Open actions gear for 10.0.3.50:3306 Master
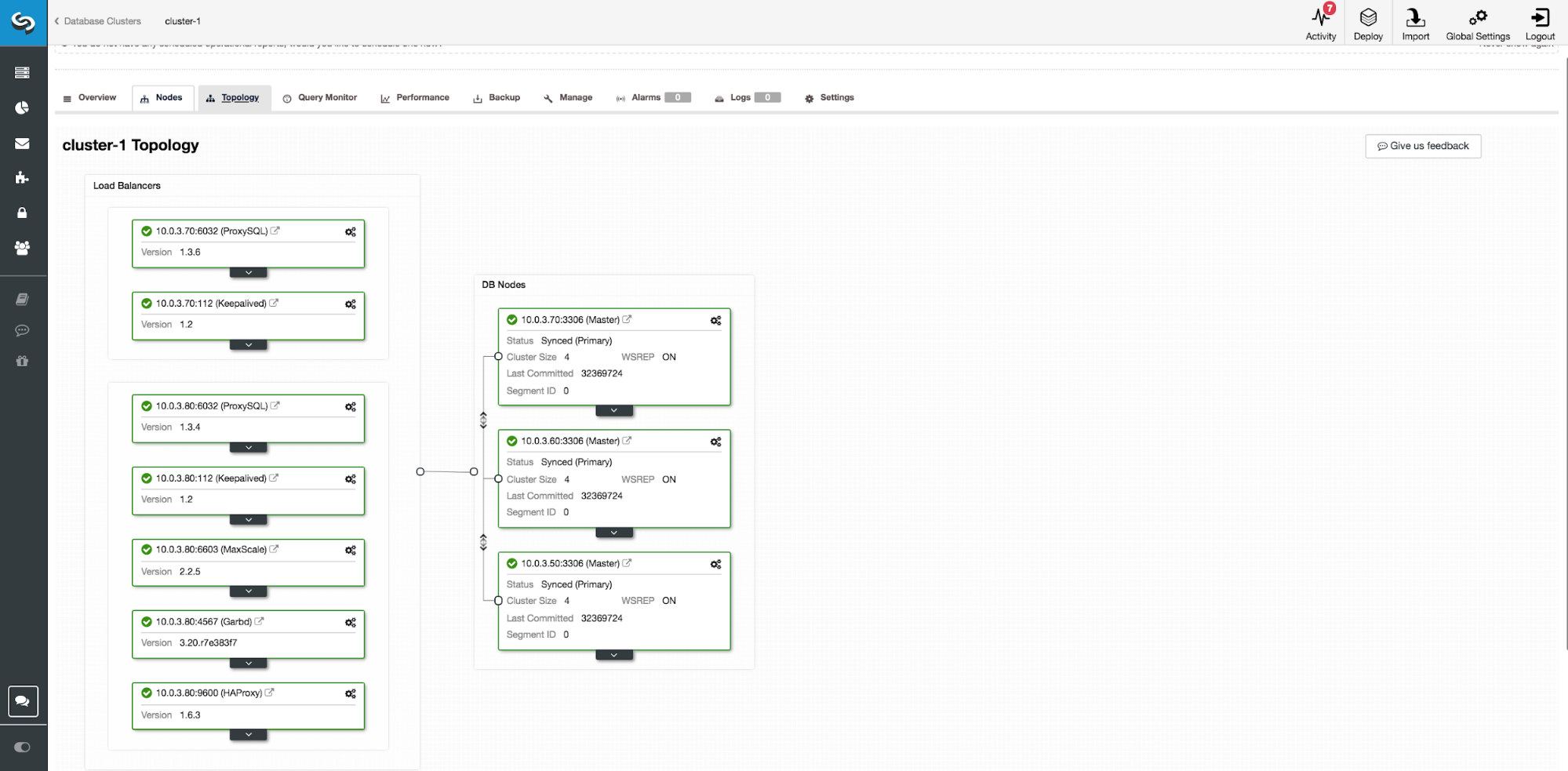The width and height of the screenshot is (1568, 771). click(716, 565)
